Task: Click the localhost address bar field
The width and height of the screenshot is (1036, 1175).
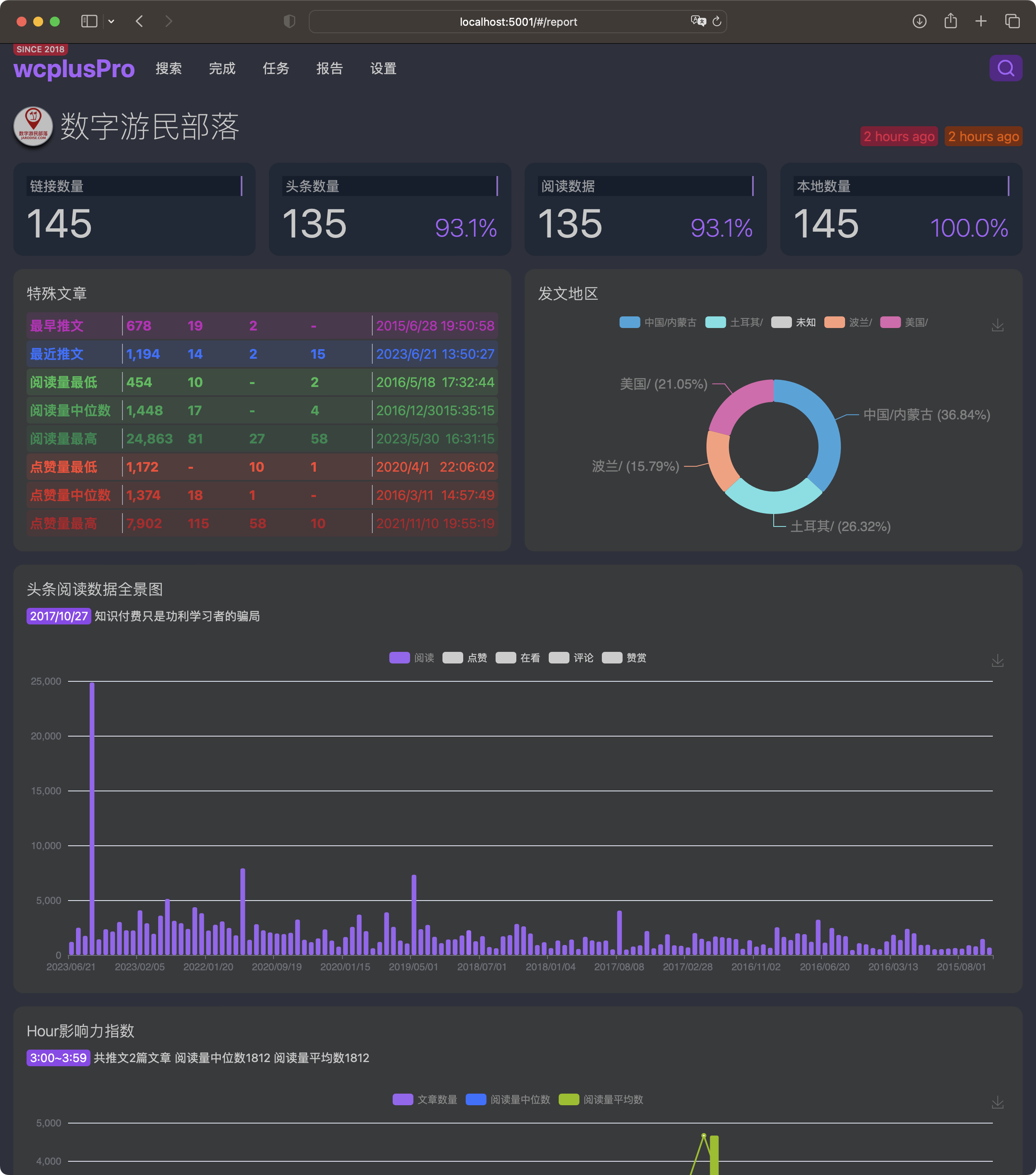Action: [x=518, y=21]
